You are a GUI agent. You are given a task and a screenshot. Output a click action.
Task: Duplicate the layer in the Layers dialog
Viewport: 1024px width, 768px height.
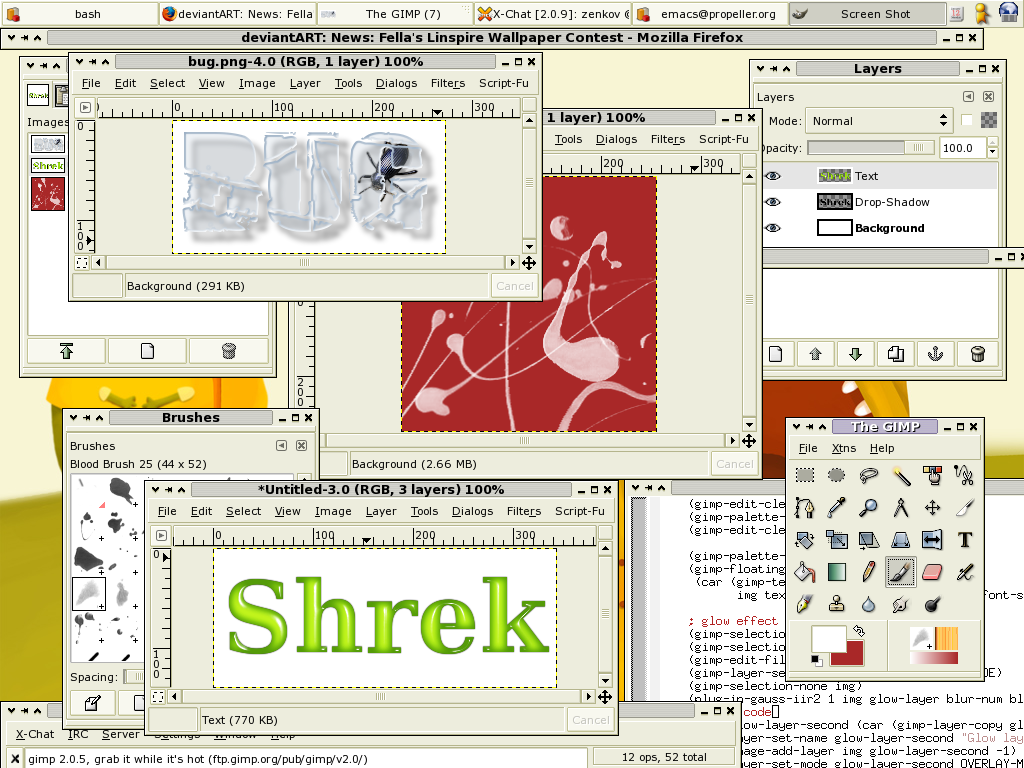896,354
